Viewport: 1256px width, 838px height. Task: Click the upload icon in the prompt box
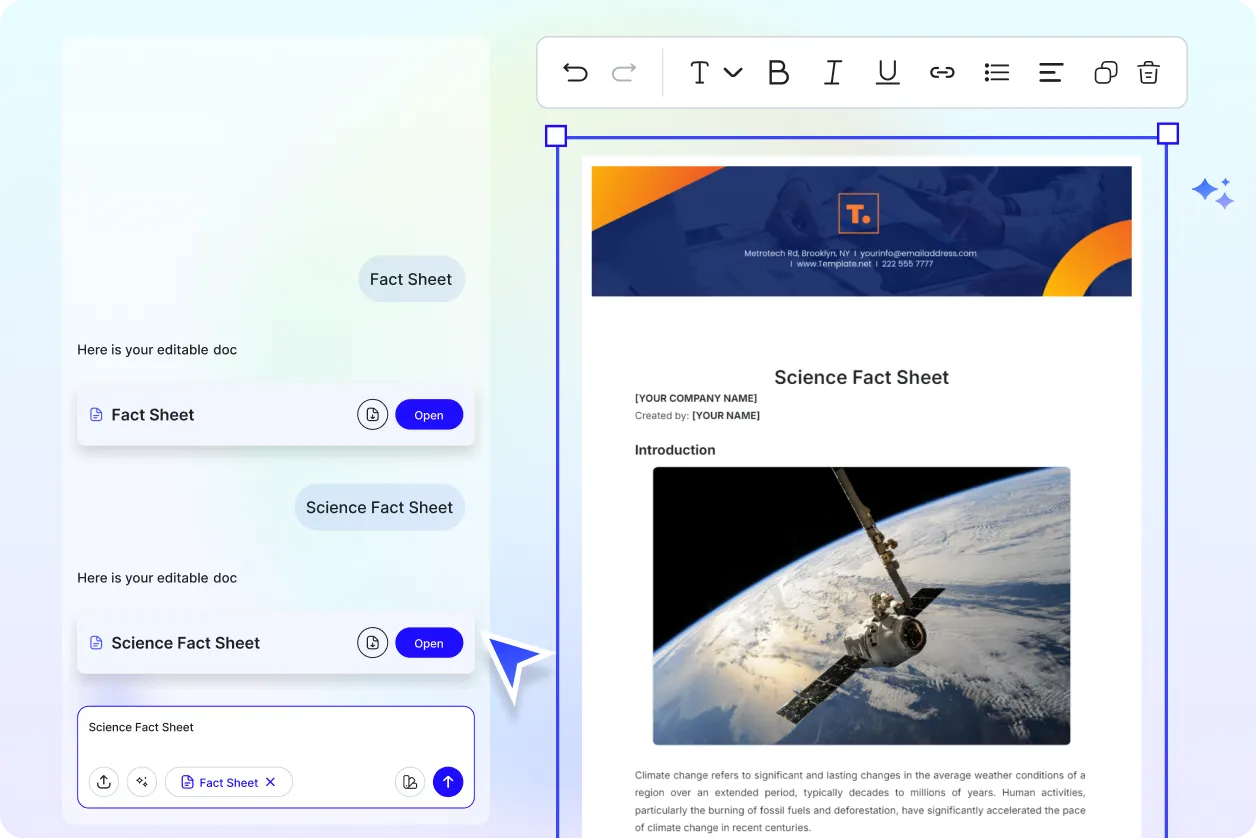click(104, 782)
